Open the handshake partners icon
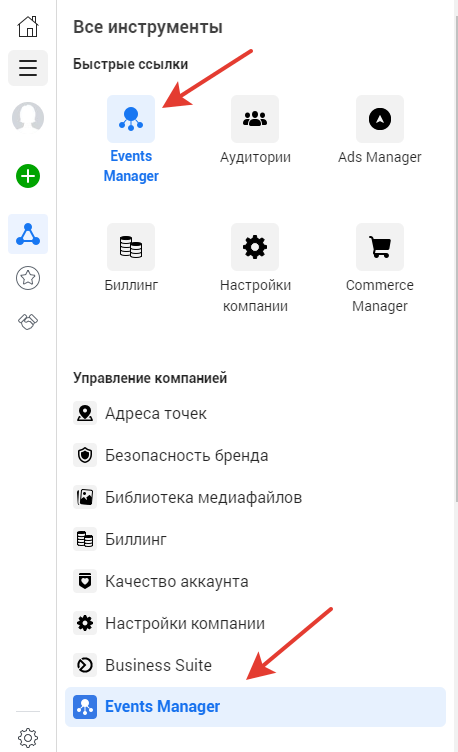The height and width of the screenshot is (752, 458). [28, 321]
